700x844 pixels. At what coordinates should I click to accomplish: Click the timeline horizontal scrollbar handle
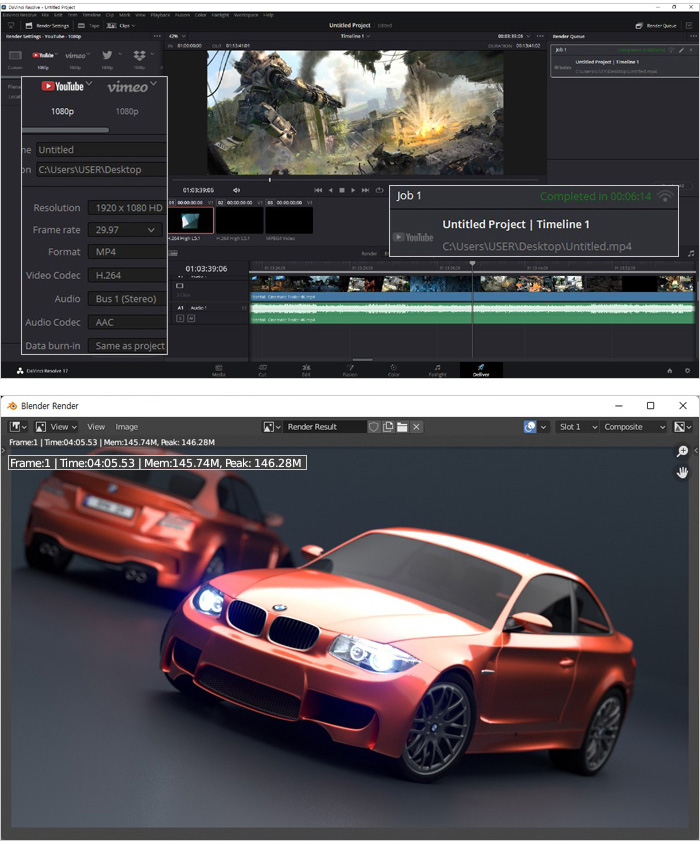362,360
